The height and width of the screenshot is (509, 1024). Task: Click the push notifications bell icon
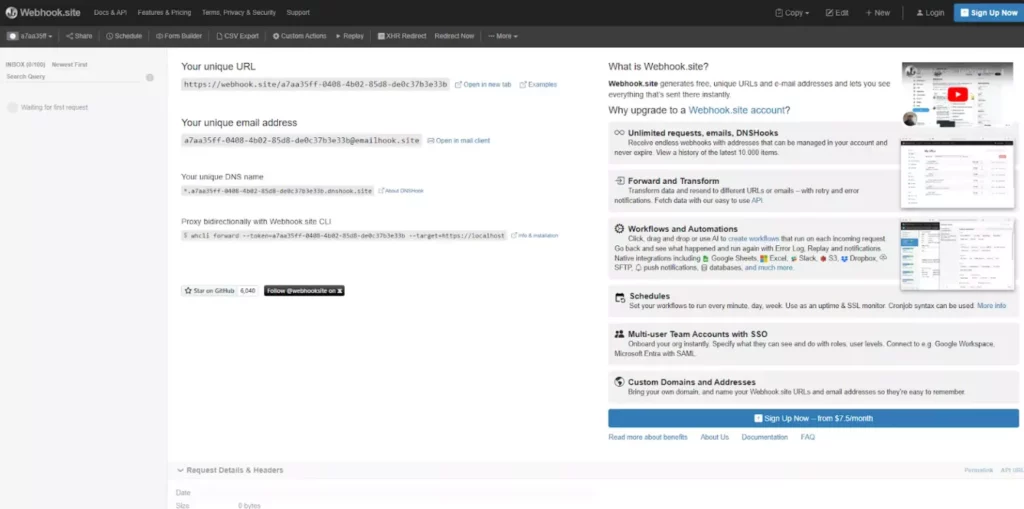click(639, 268)
